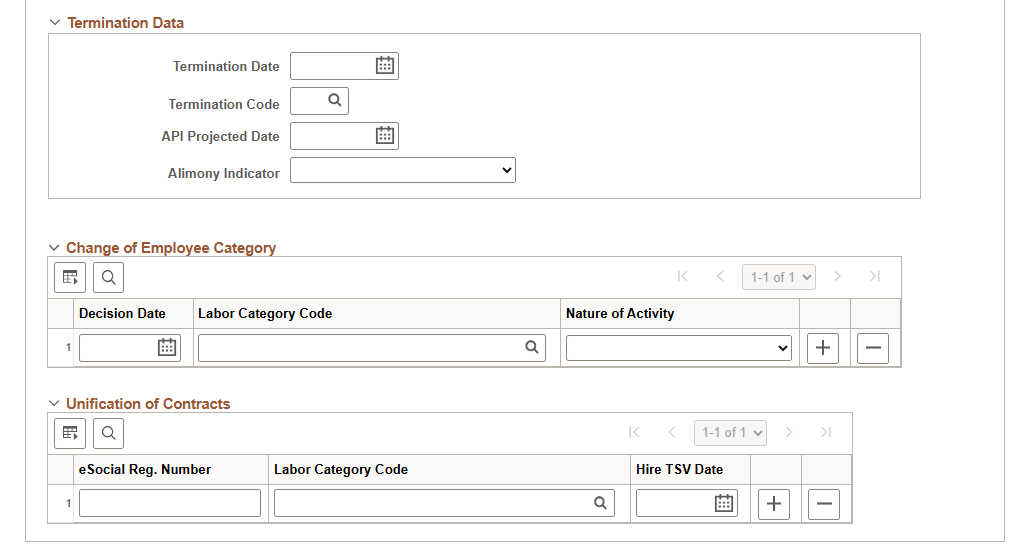Go to next page in Unification of Contracts grid
Viewport: 1014px width, 547px height.
coord(789,433)
